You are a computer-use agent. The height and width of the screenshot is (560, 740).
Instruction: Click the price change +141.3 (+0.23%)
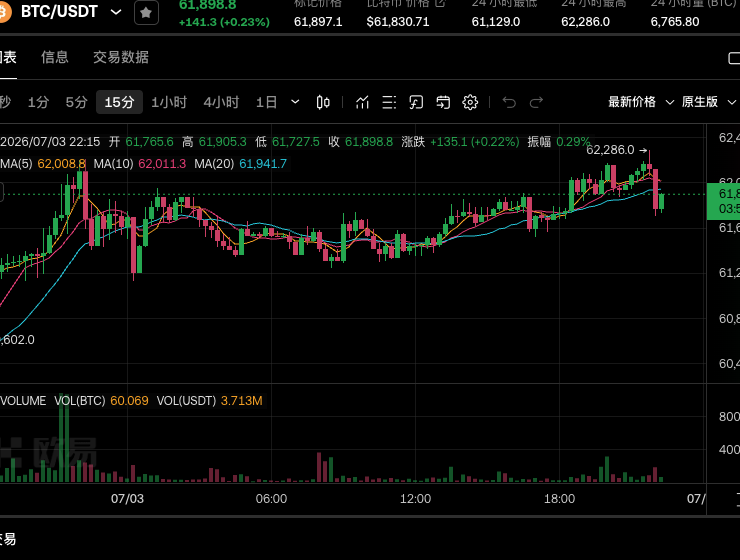224,22
